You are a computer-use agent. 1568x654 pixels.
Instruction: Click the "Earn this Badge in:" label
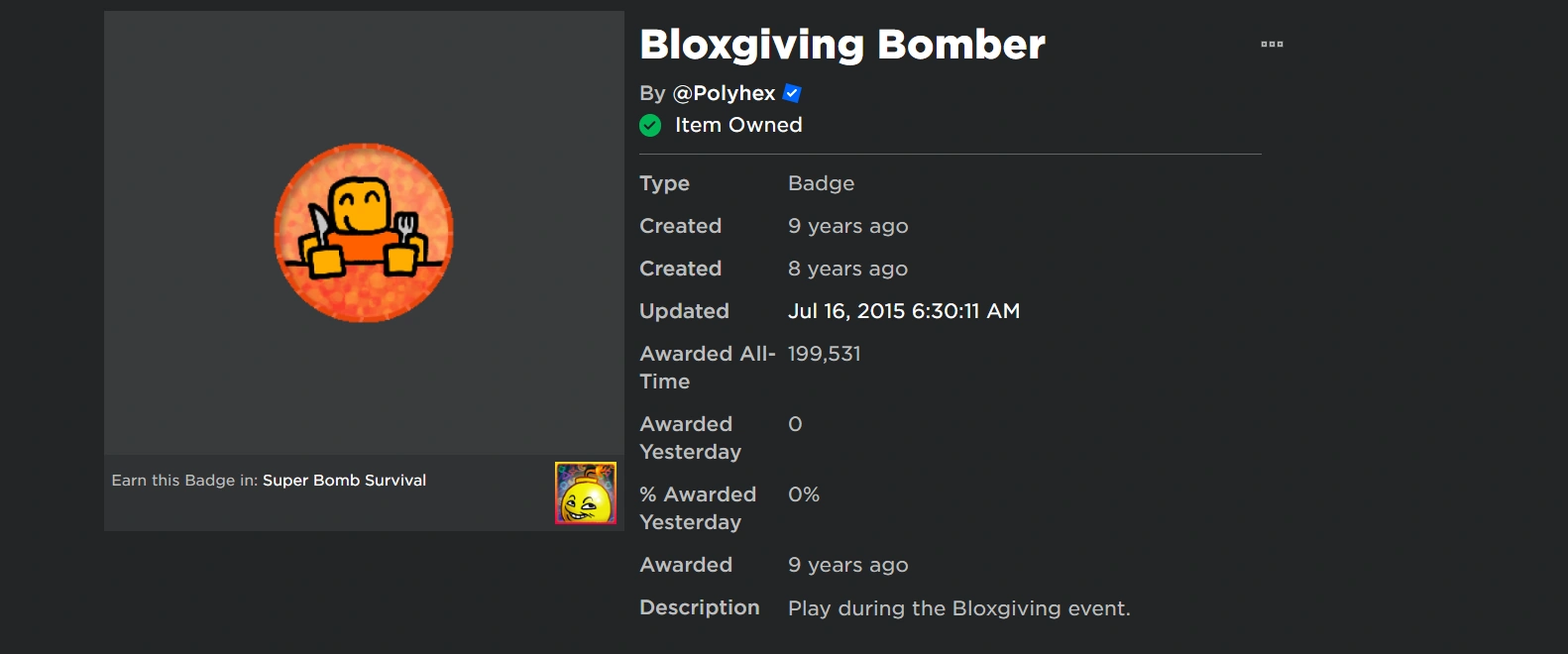[x=184, y=481]
